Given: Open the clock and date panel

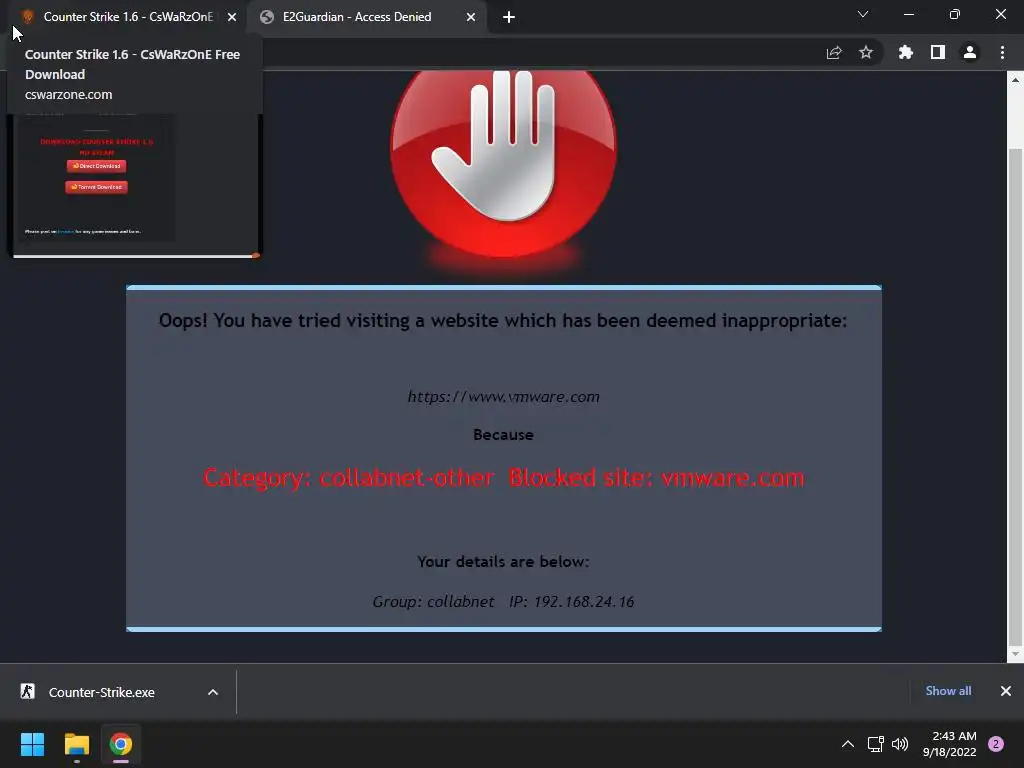Looking at the screenshot, I should click(x=950, y=744).
